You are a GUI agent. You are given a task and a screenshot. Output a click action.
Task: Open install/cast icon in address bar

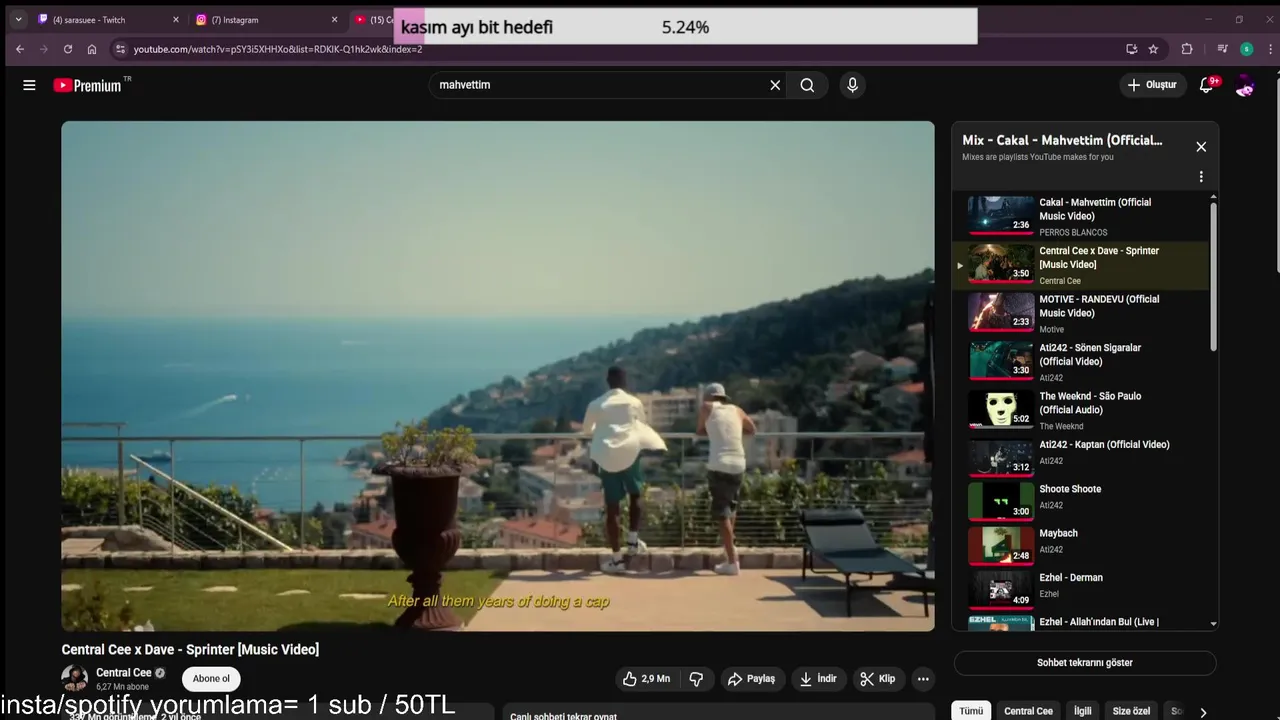1131,49
